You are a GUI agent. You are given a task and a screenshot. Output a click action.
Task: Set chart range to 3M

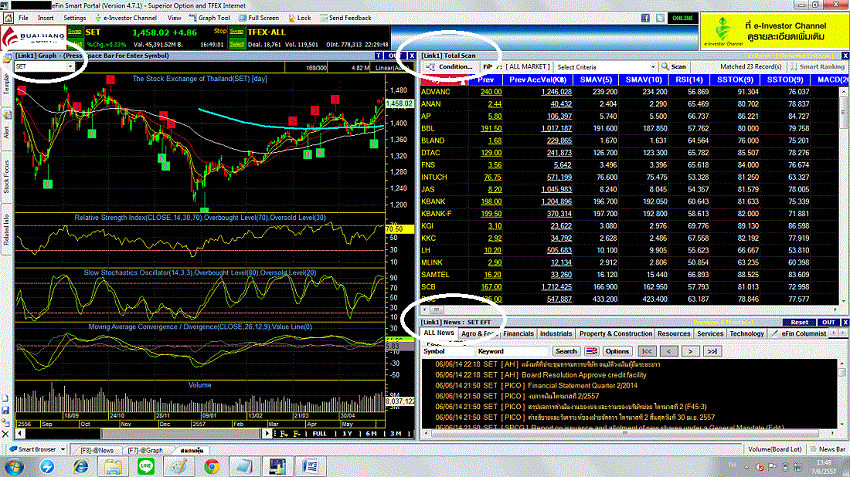(395, 434)
